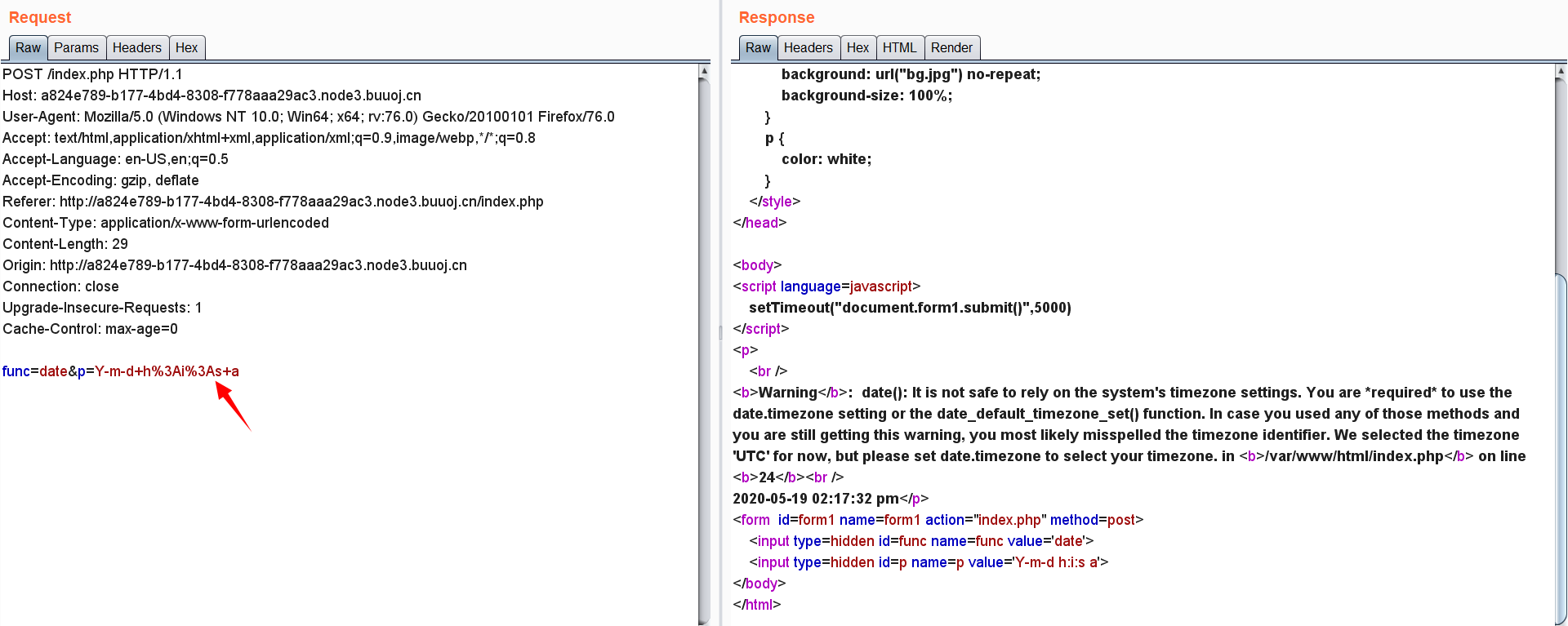Click the Host header line
Image resolution: width=1568 pixels, height=626 pixels.
[x=212, y=95]
